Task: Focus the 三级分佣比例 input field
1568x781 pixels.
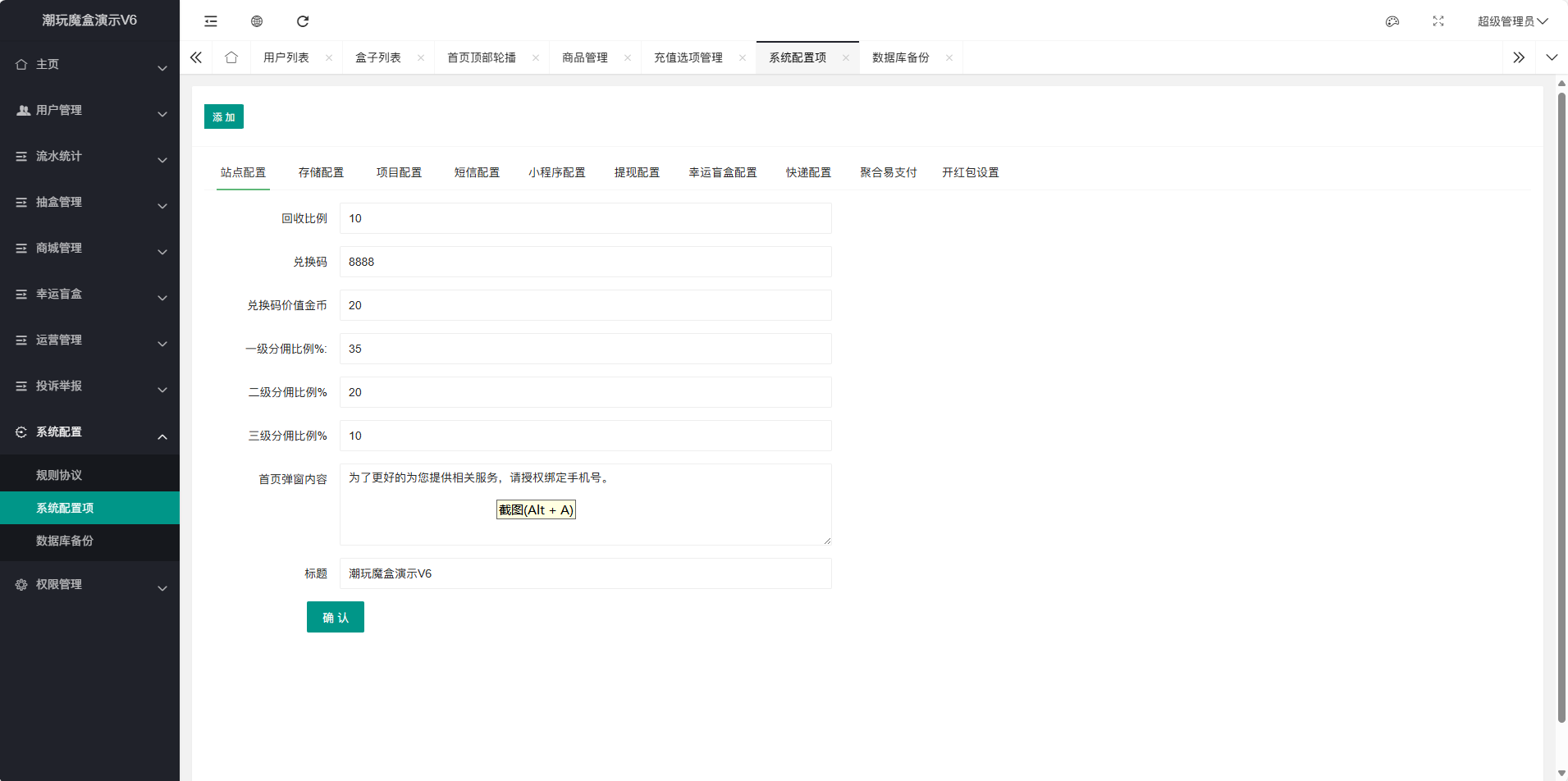Action: pos(586,436)
